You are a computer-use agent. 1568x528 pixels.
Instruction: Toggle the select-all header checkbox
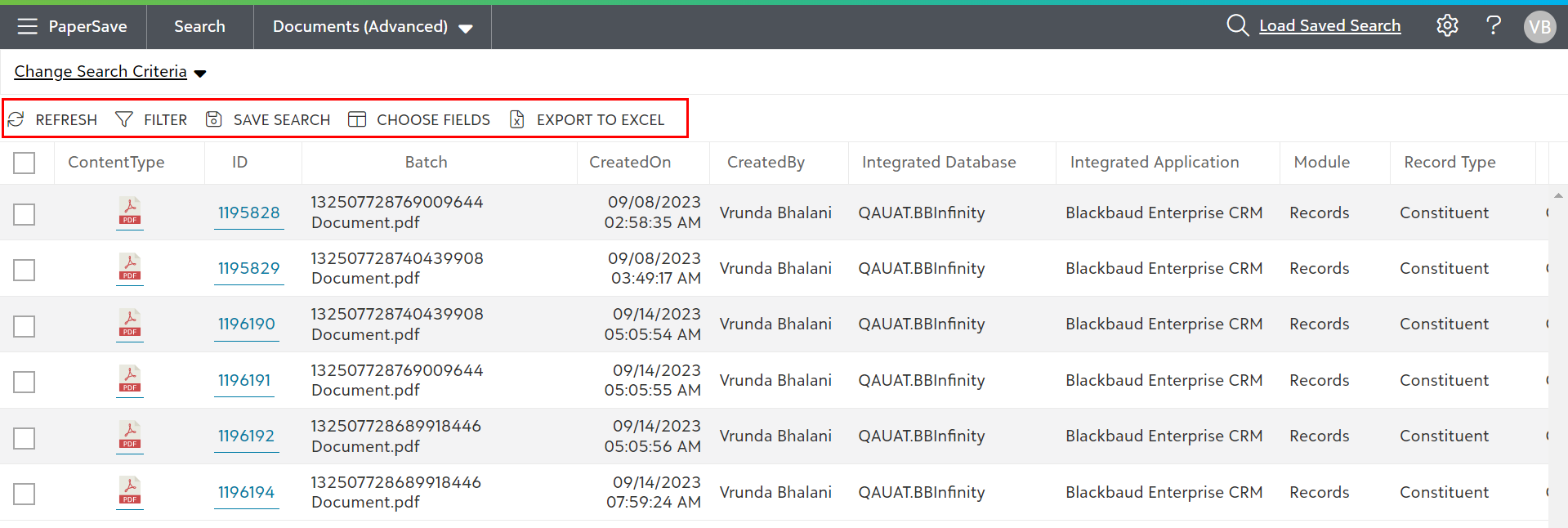(x=25, y=163)
